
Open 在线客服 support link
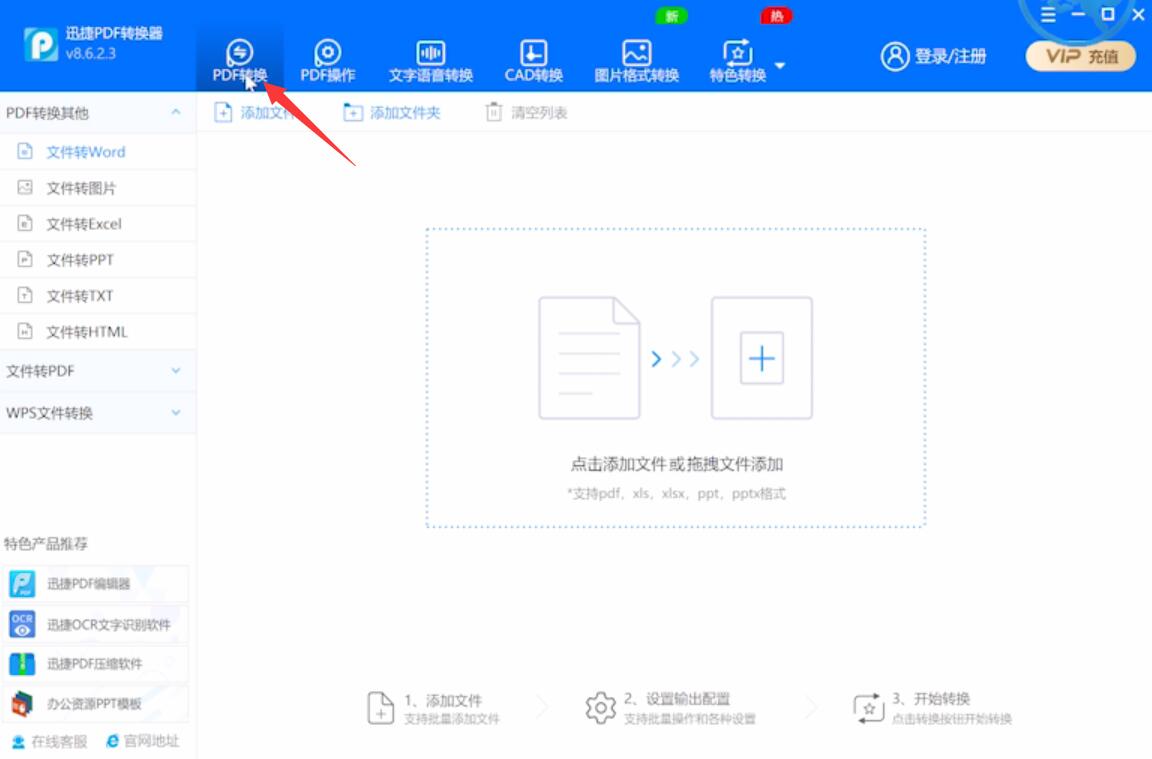pos(49,741)
